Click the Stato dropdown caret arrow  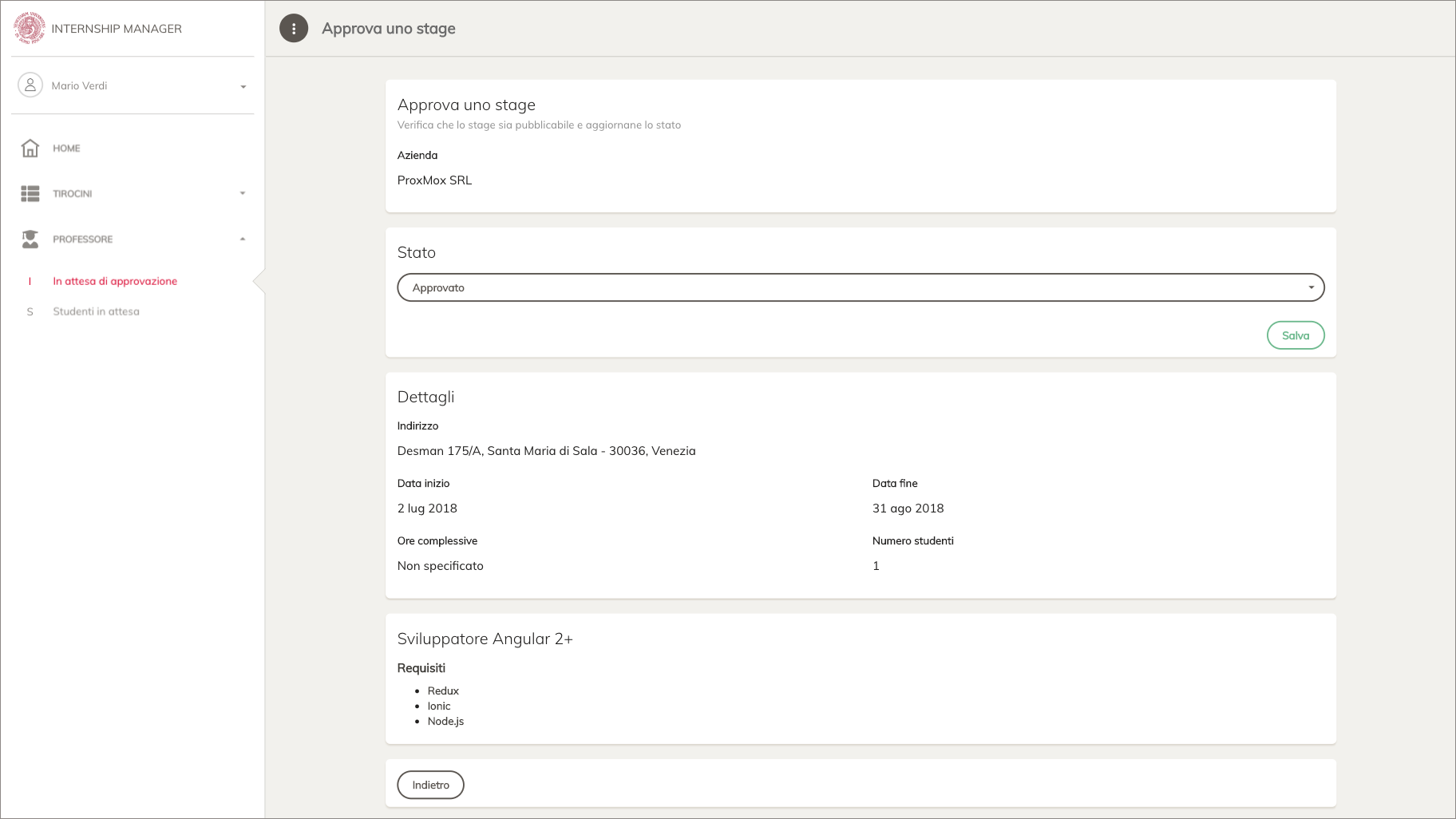tap(1311, 287)
